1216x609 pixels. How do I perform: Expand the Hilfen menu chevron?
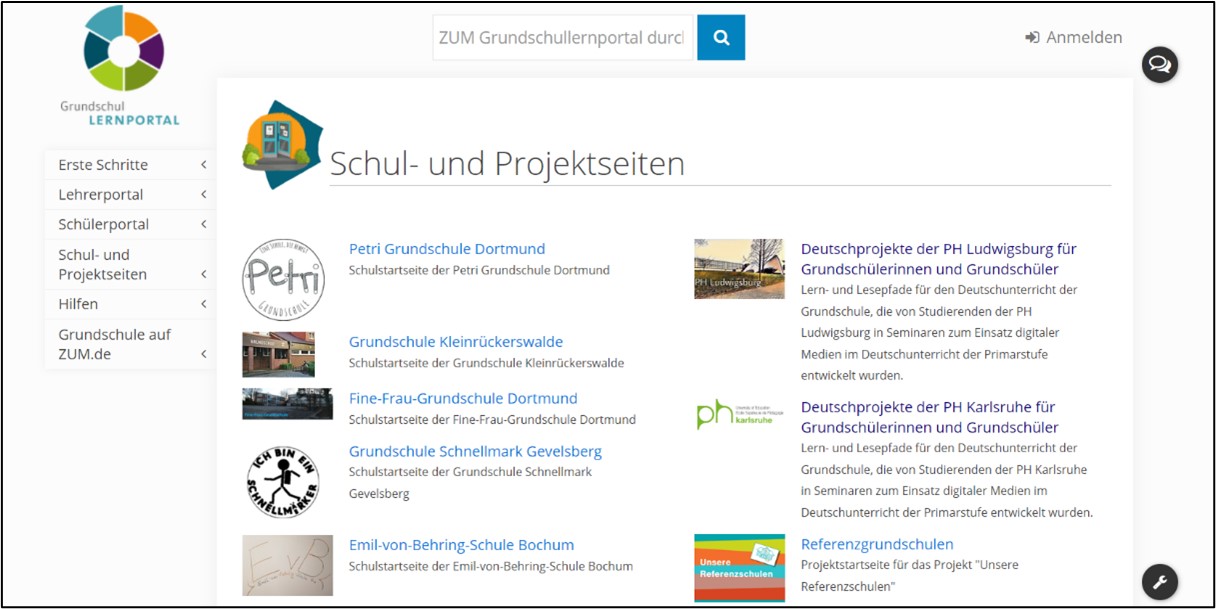(203, 304)
